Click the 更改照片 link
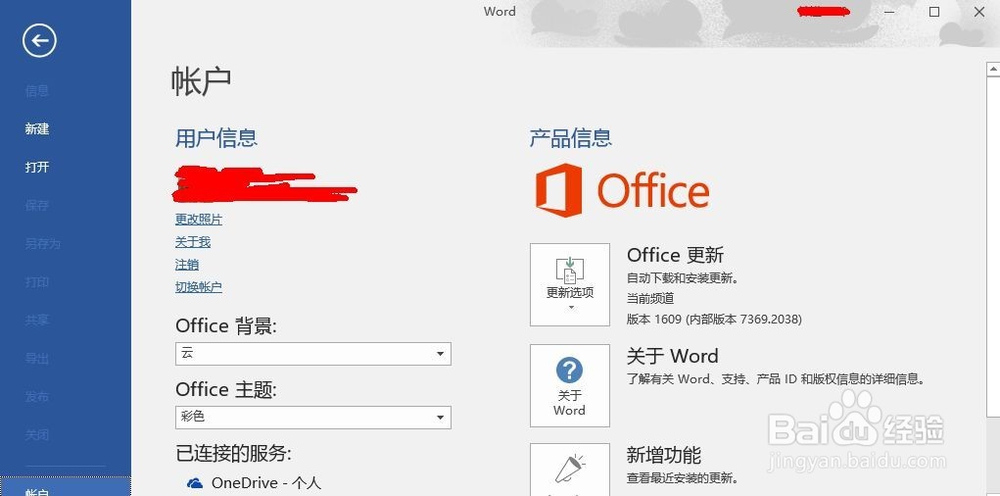 click(199, 219)
